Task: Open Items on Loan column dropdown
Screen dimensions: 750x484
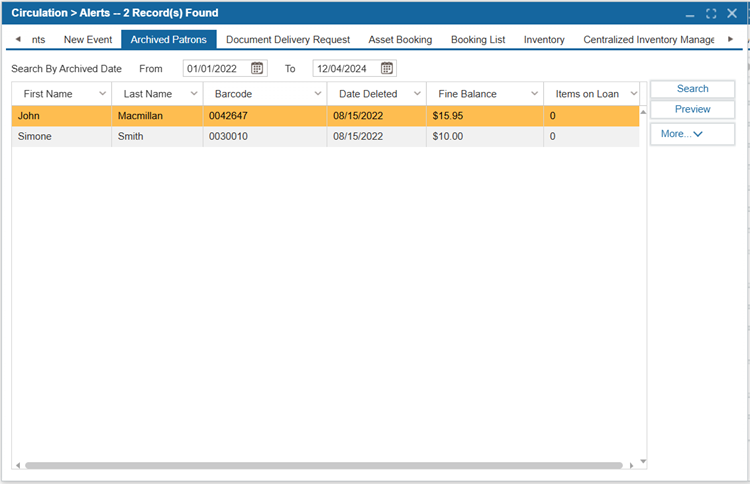Action: (x=634, y=94)
